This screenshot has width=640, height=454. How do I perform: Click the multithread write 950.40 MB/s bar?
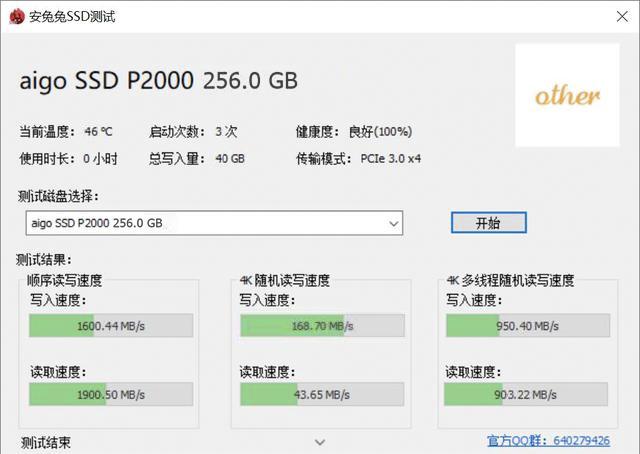point(528,325)
